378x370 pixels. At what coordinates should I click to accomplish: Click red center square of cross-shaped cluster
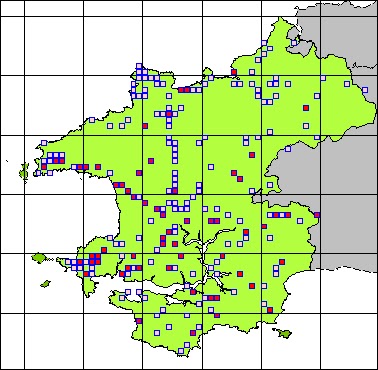(x=169, y=114)
